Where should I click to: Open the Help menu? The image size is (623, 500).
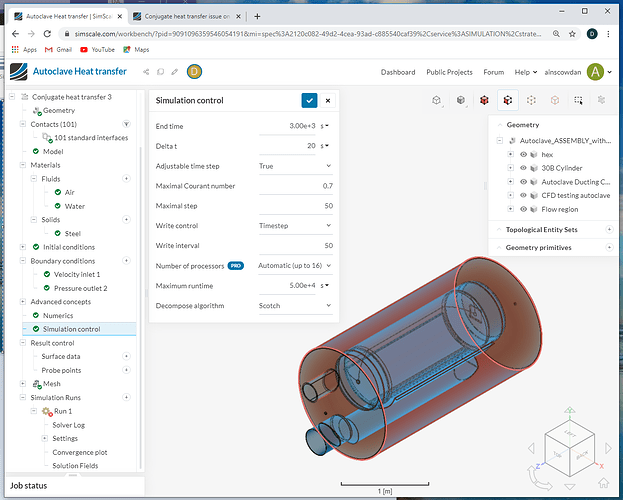coord(521,72)
